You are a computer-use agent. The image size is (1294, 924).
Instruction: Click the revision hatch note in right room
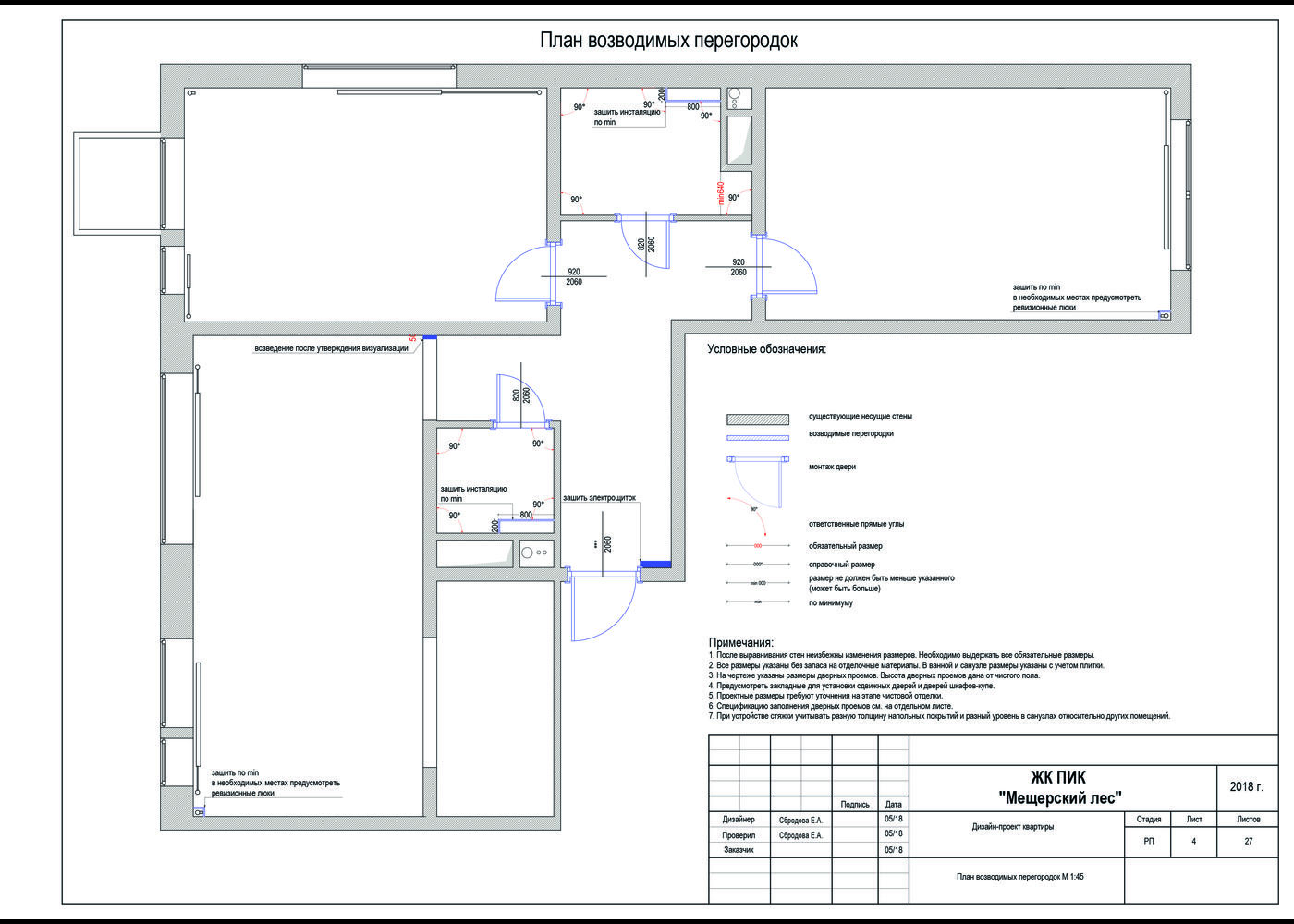click(1077, 298)
